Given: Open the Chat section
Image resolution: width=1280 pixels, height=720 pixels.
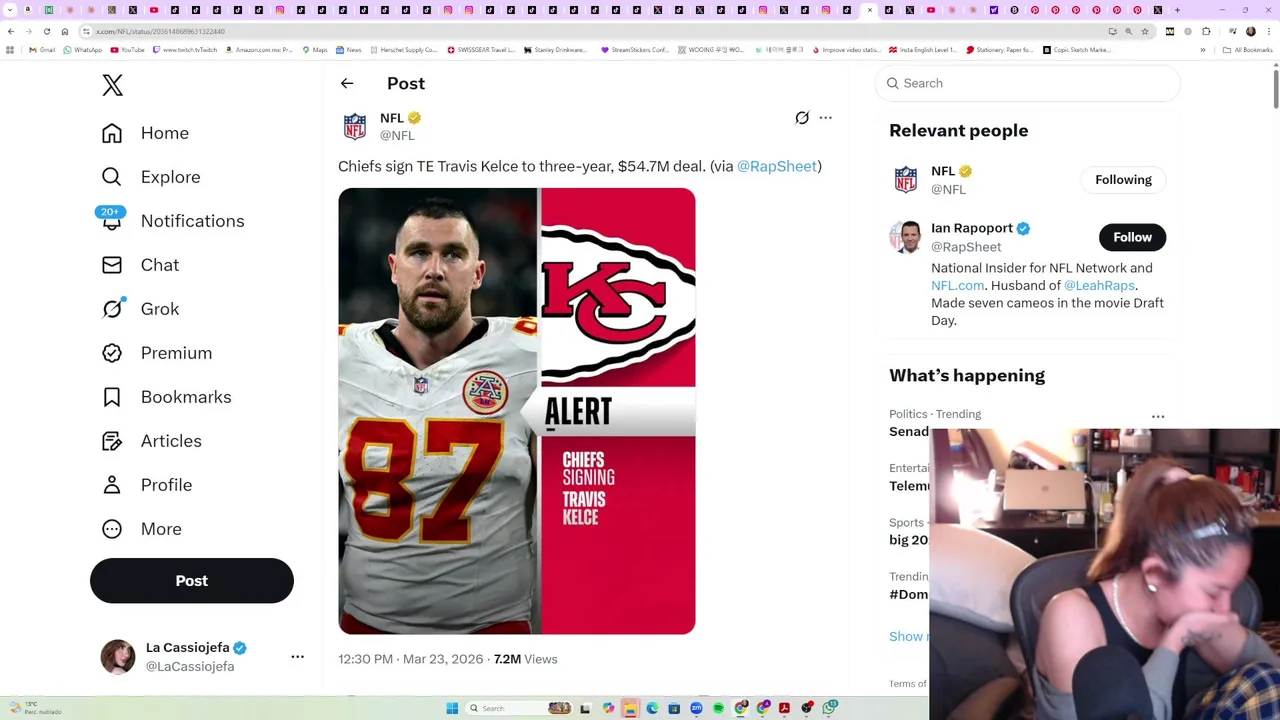Looking at the screenshot, I should pos(140,265).
